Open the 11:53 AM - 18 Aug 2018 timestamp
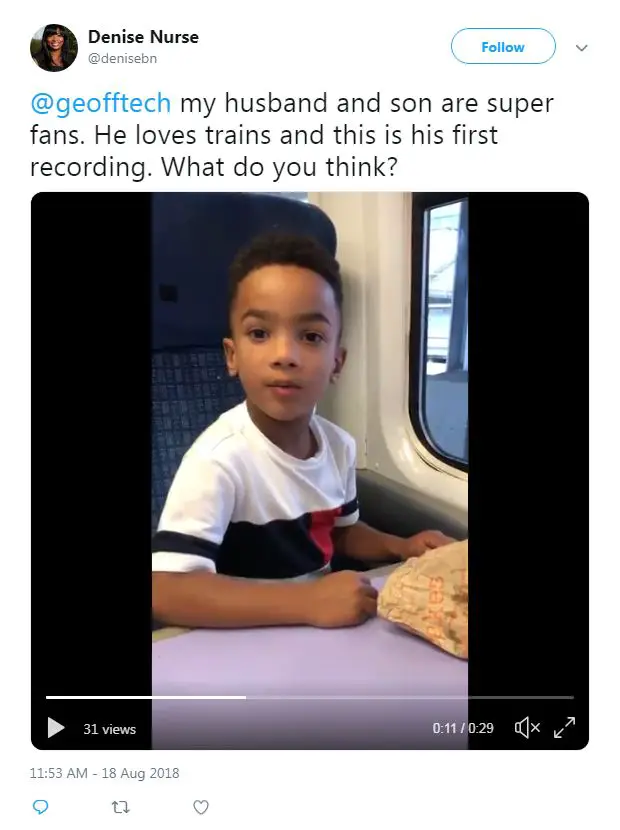Image resolution: width=620 pixels, height=830 pixels. tap(104, 773)
